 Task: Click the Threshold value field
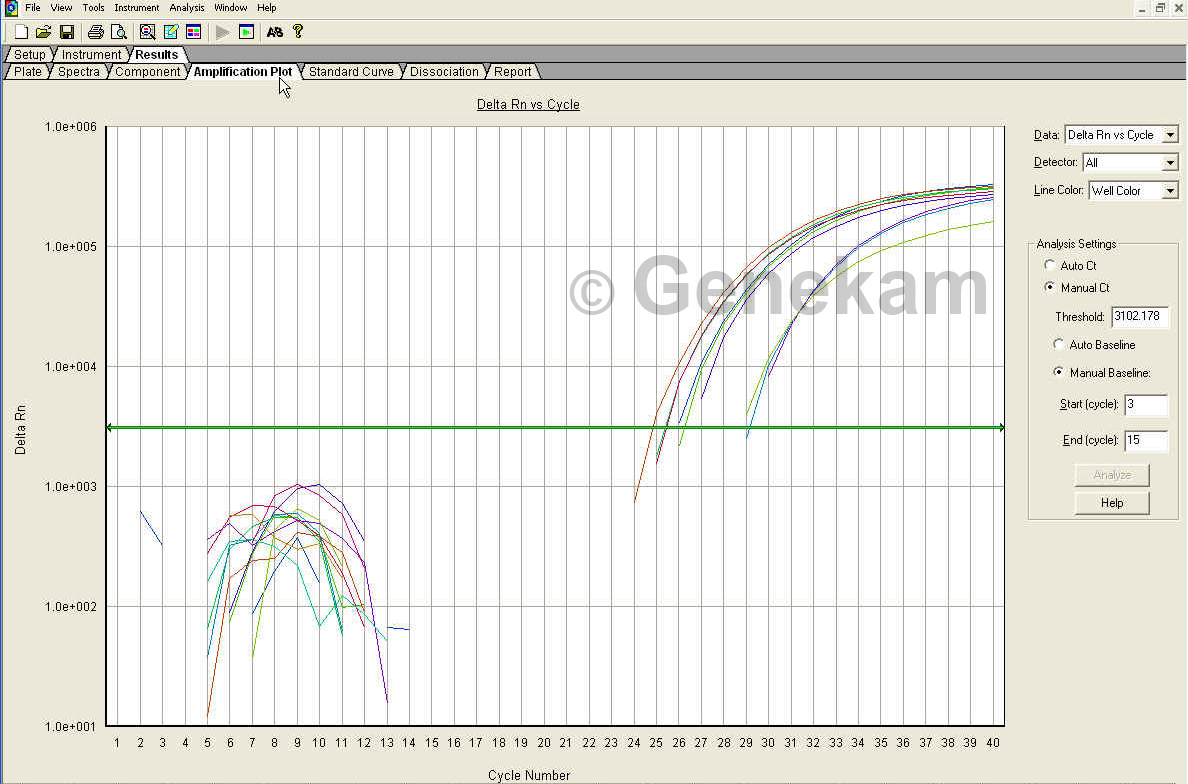[x=1140, y=317]
